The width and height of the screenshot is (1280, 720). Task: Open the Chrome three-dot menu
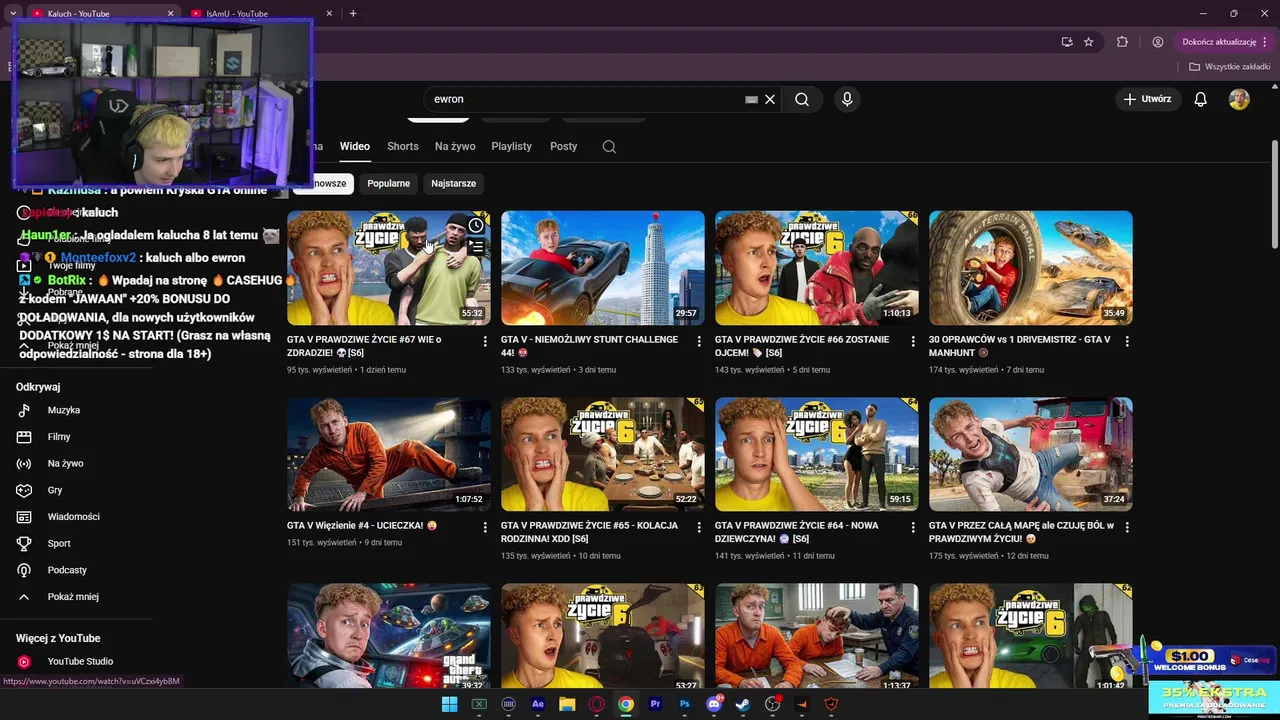click(x=1265, y=42)
